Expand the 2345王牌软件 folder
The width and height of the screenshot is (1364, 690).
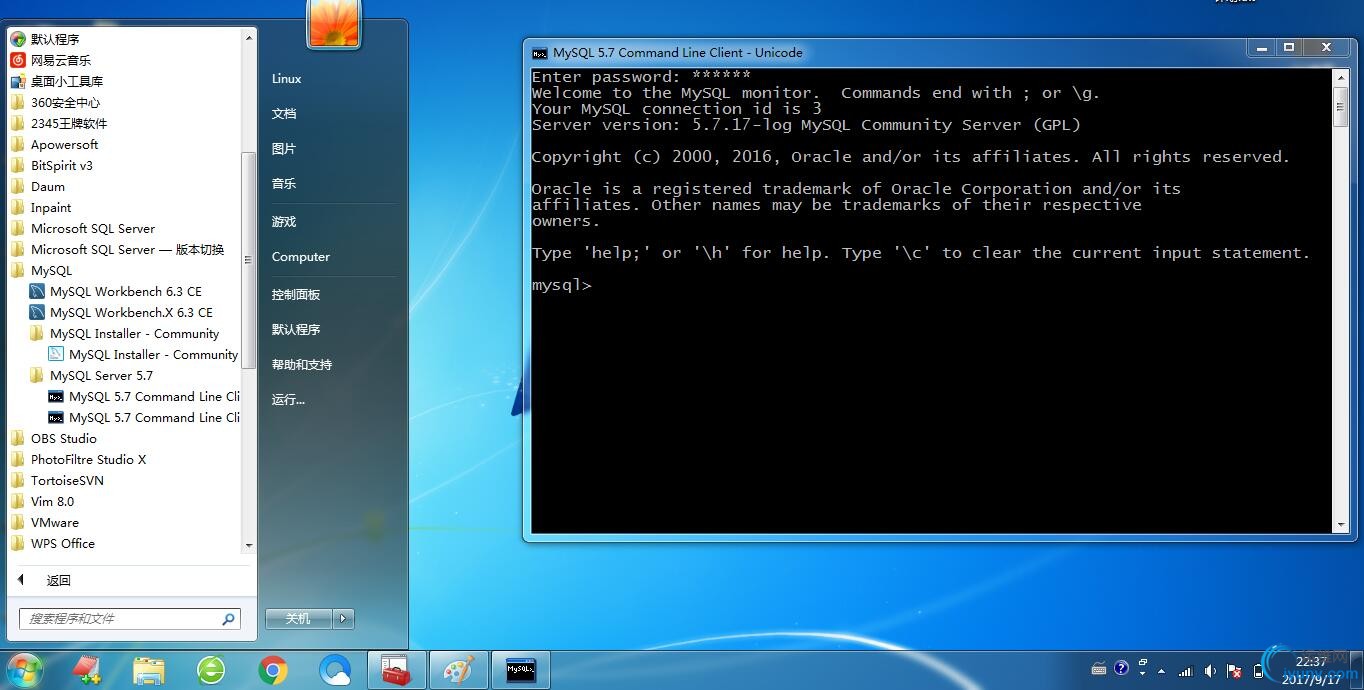(x=68, y=123)
